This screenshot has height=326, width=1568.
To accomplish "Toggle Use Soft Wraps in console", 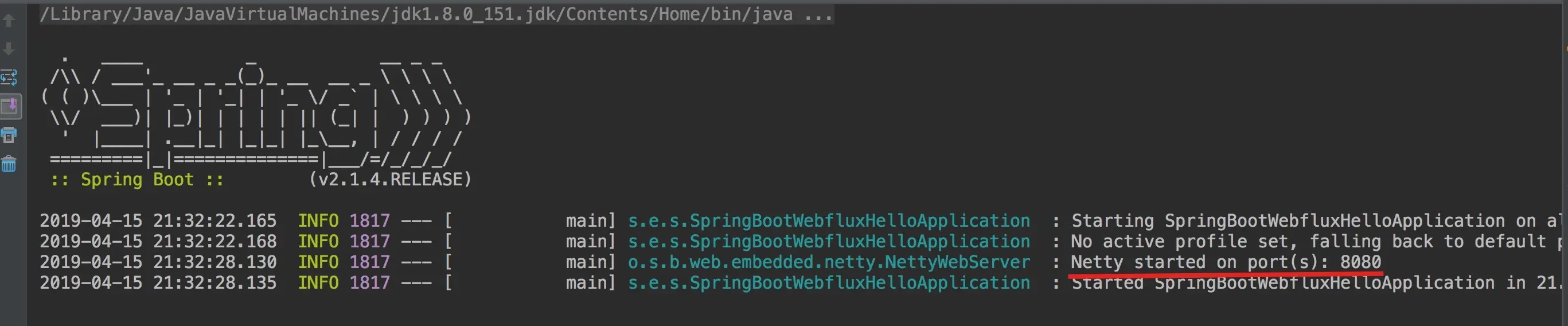I will click(x=9, y=77).
